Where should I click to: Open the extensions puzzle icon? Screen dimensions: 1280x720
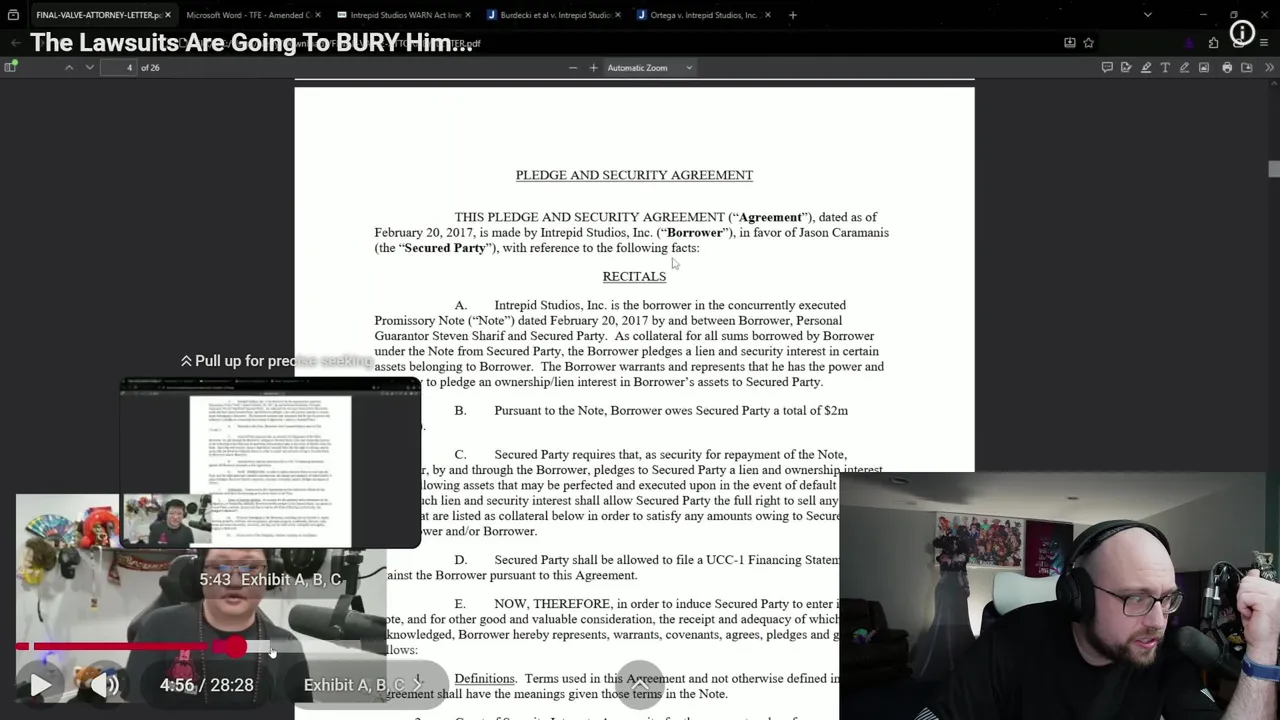click(1213, 43)
